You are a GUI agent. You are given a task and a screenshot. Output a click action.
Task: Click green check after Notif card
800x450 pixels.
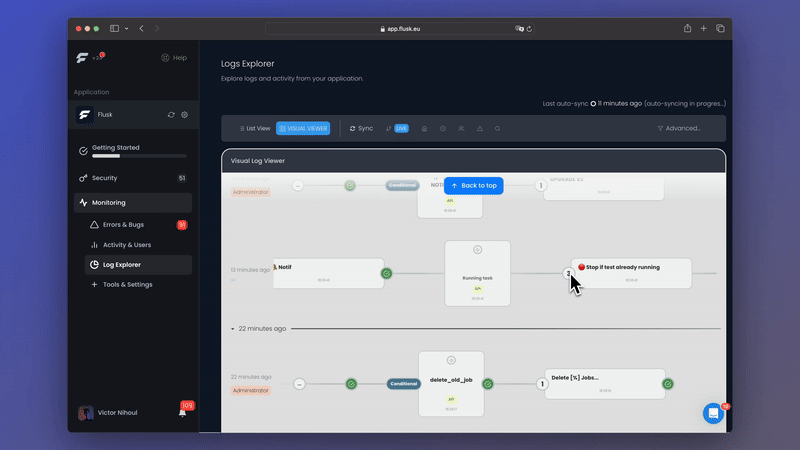coord(387,274)
